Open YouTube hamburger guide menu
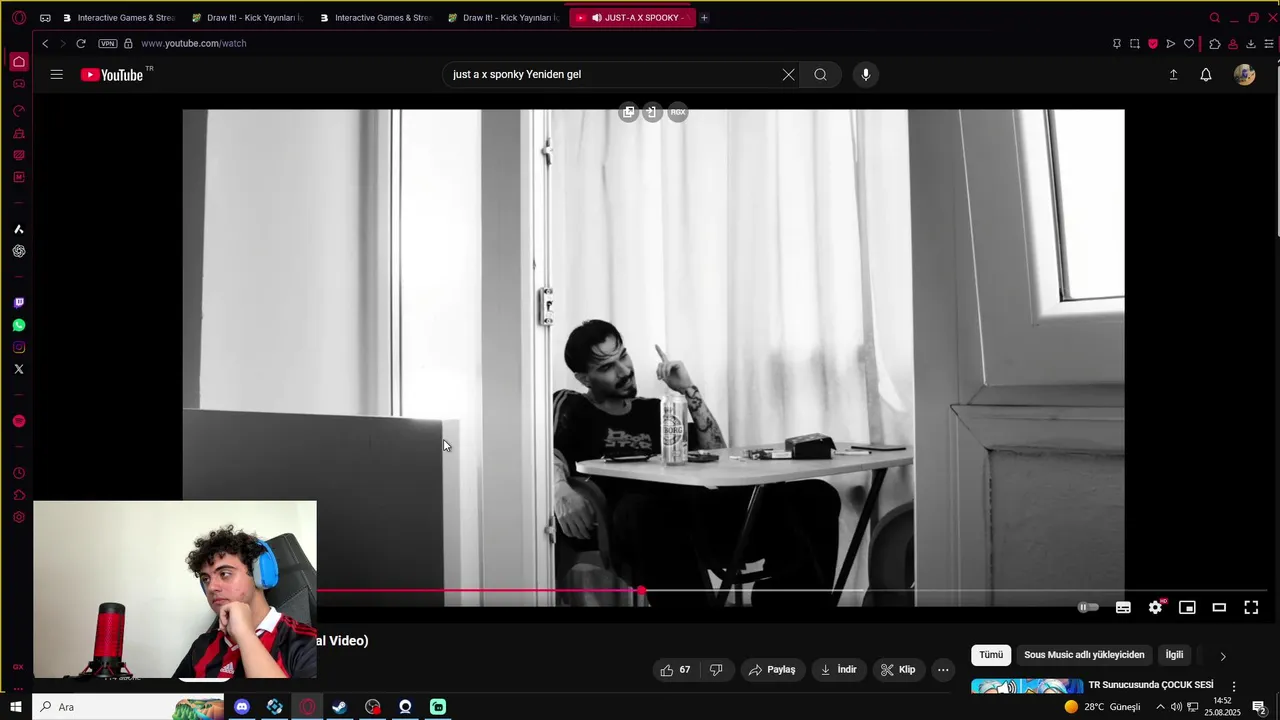This screenshot has height=720, width=1280. (57, 74)
